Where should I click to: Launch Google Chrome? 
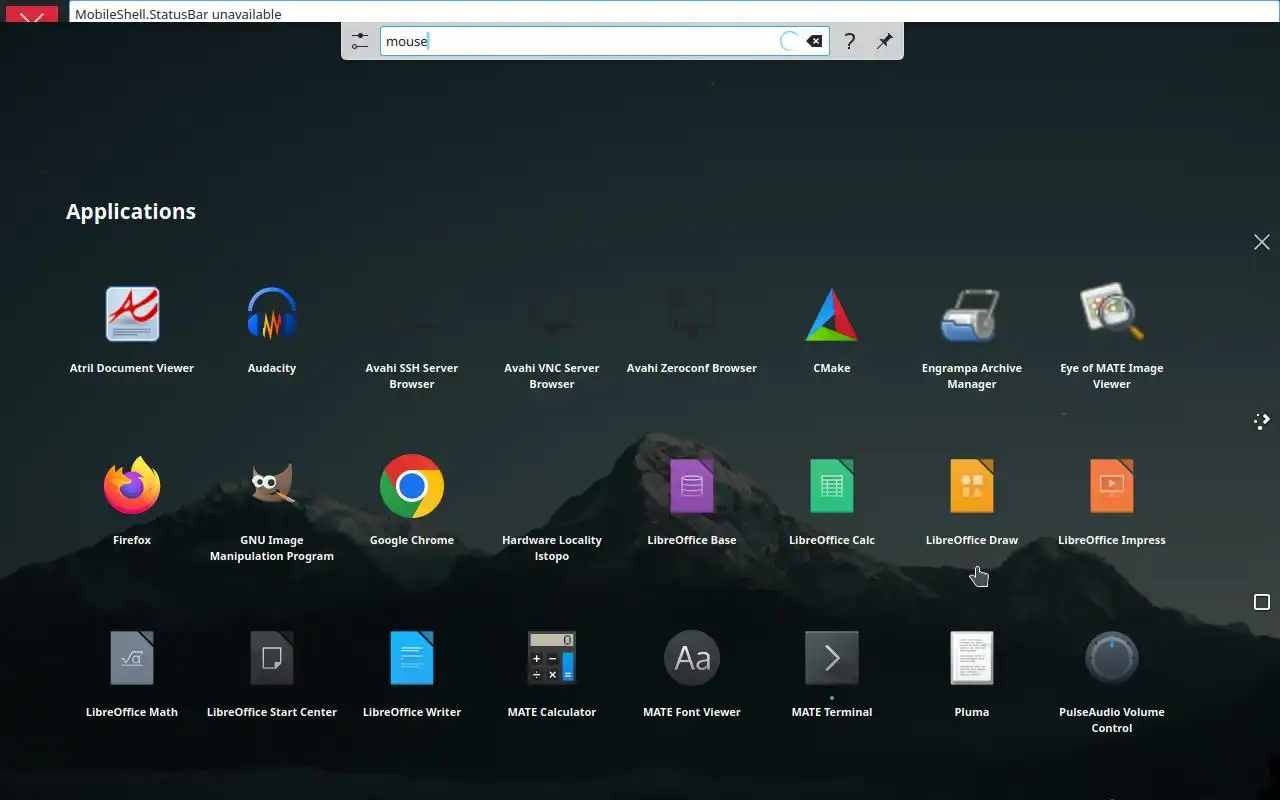412,502
